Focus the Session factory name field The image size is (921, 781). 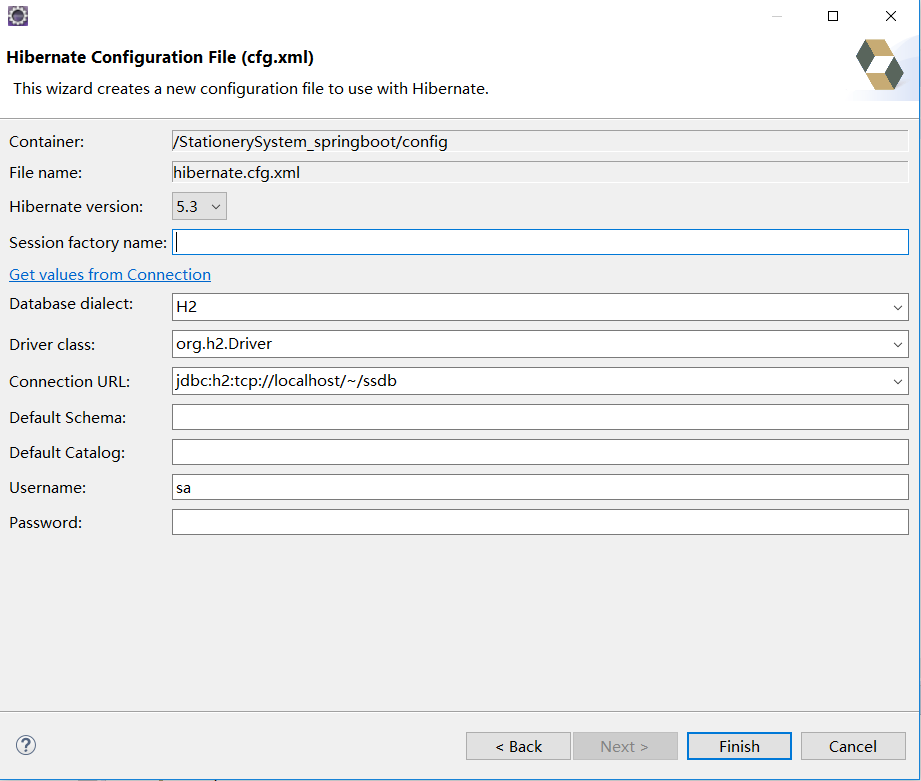point(540,242)
